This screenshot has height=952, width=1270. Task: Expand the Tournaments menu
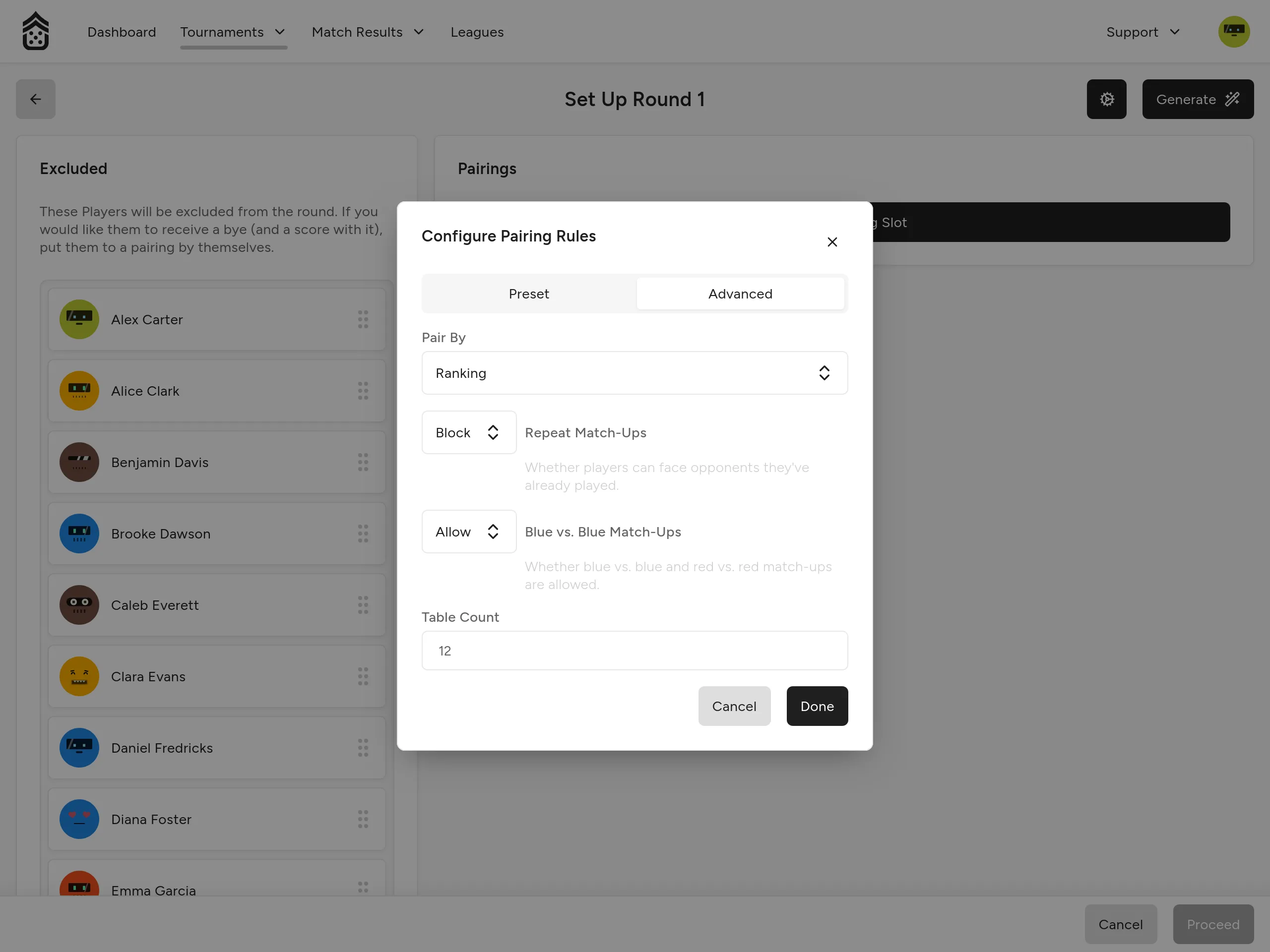[233, 32]
